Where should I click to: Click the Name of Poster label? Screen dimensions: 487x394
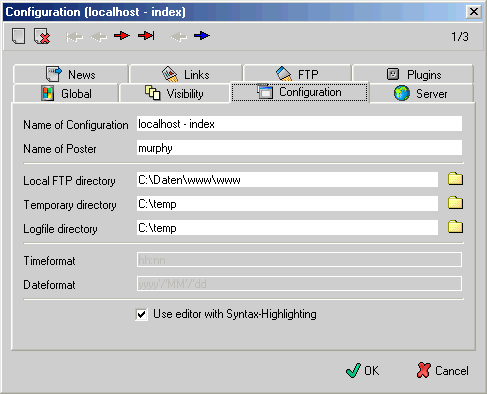pos(60,149)
